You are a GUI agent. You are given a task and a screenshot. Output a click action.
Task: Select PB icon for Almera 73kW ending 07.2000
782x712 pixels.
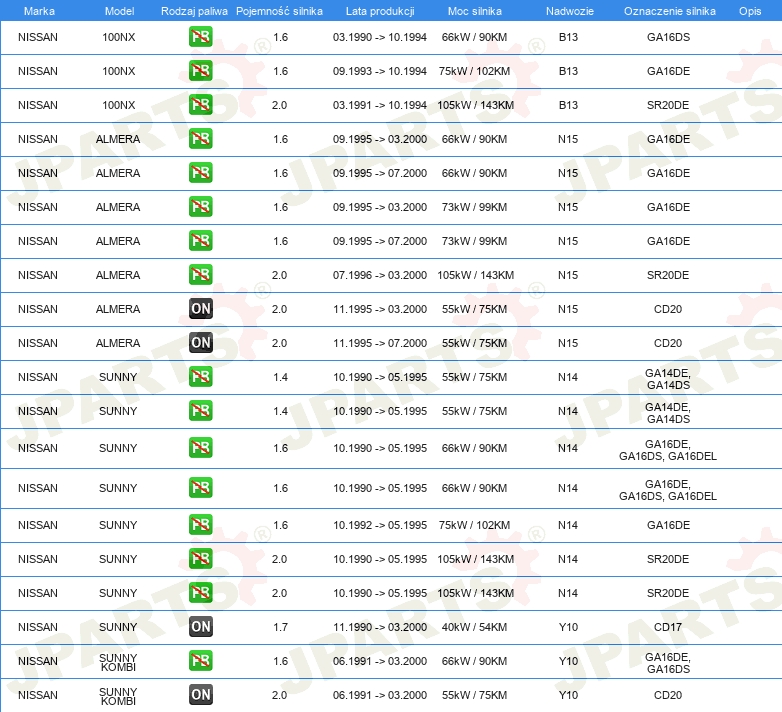pos(200,240)
